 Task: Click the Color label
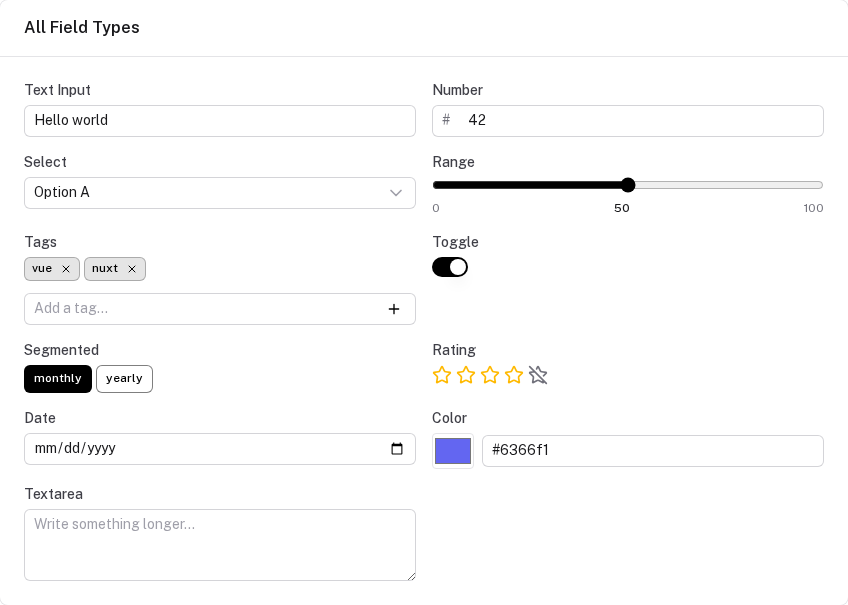449,418
